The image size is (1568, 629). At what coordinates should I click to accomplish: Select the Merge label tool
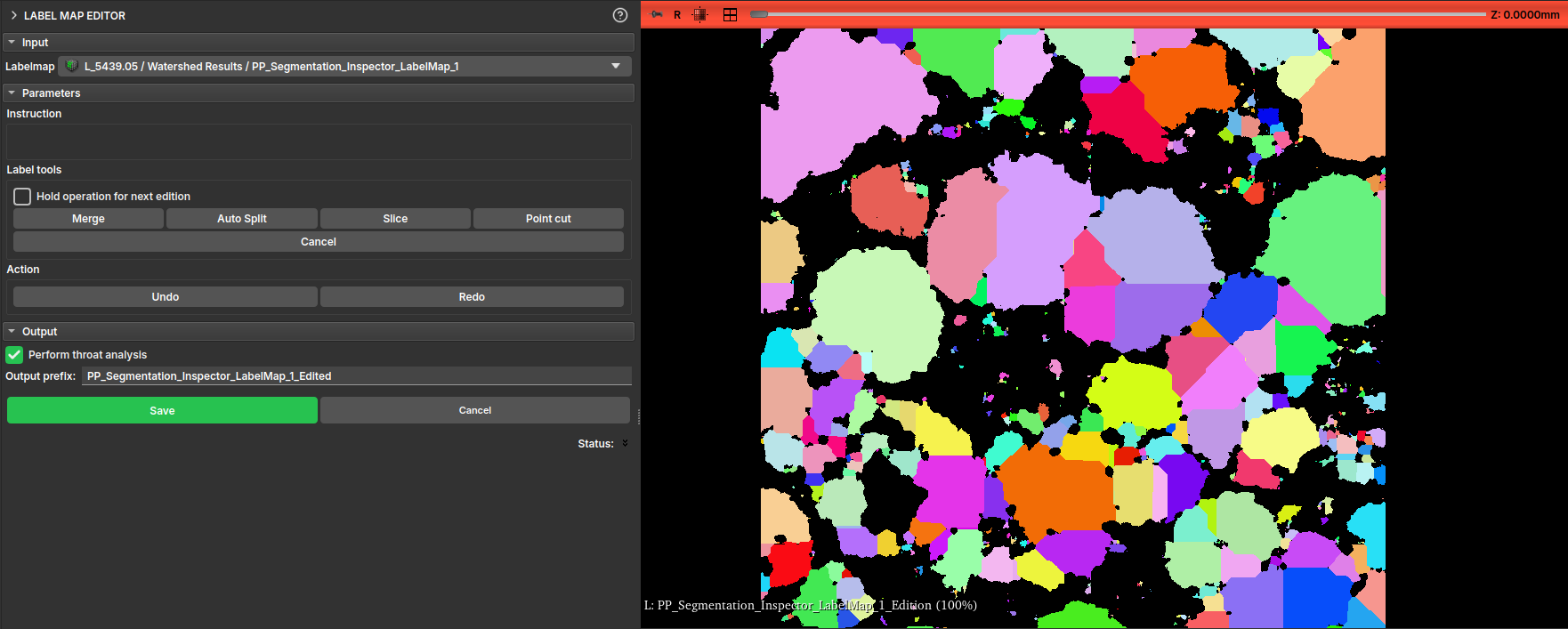88,219
